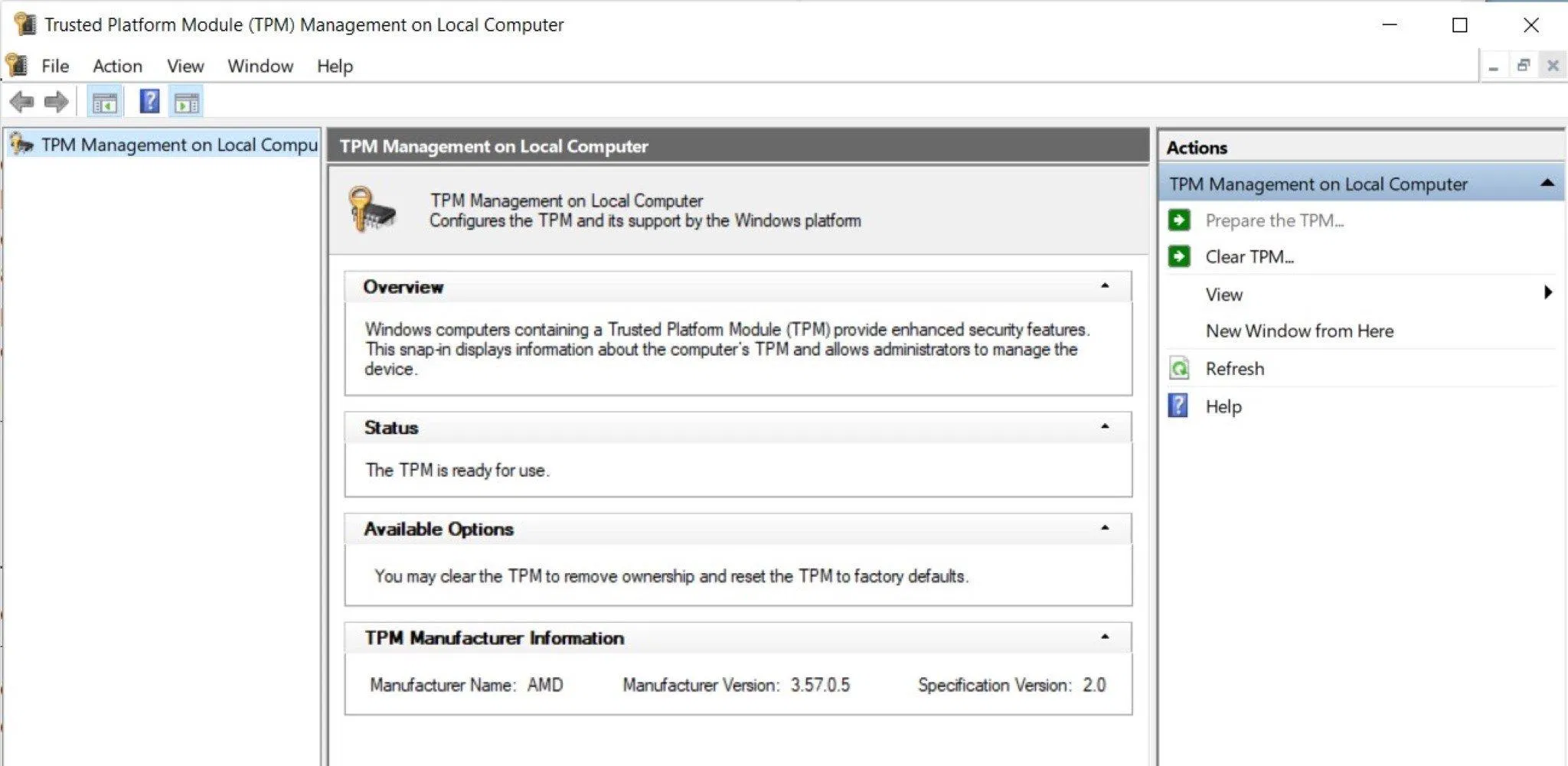Click the Help entry in Actions pane

tap(1223, 406)
